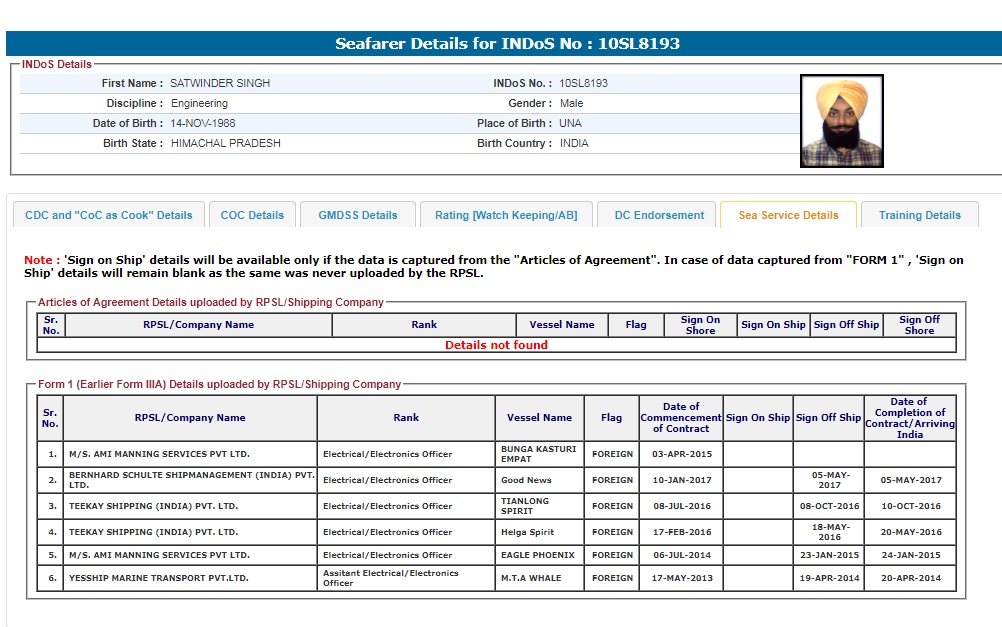Click the Seafarer Details title banner
Image resolution: width=1002 pixels, height=627 pixels.
(507, 44)
